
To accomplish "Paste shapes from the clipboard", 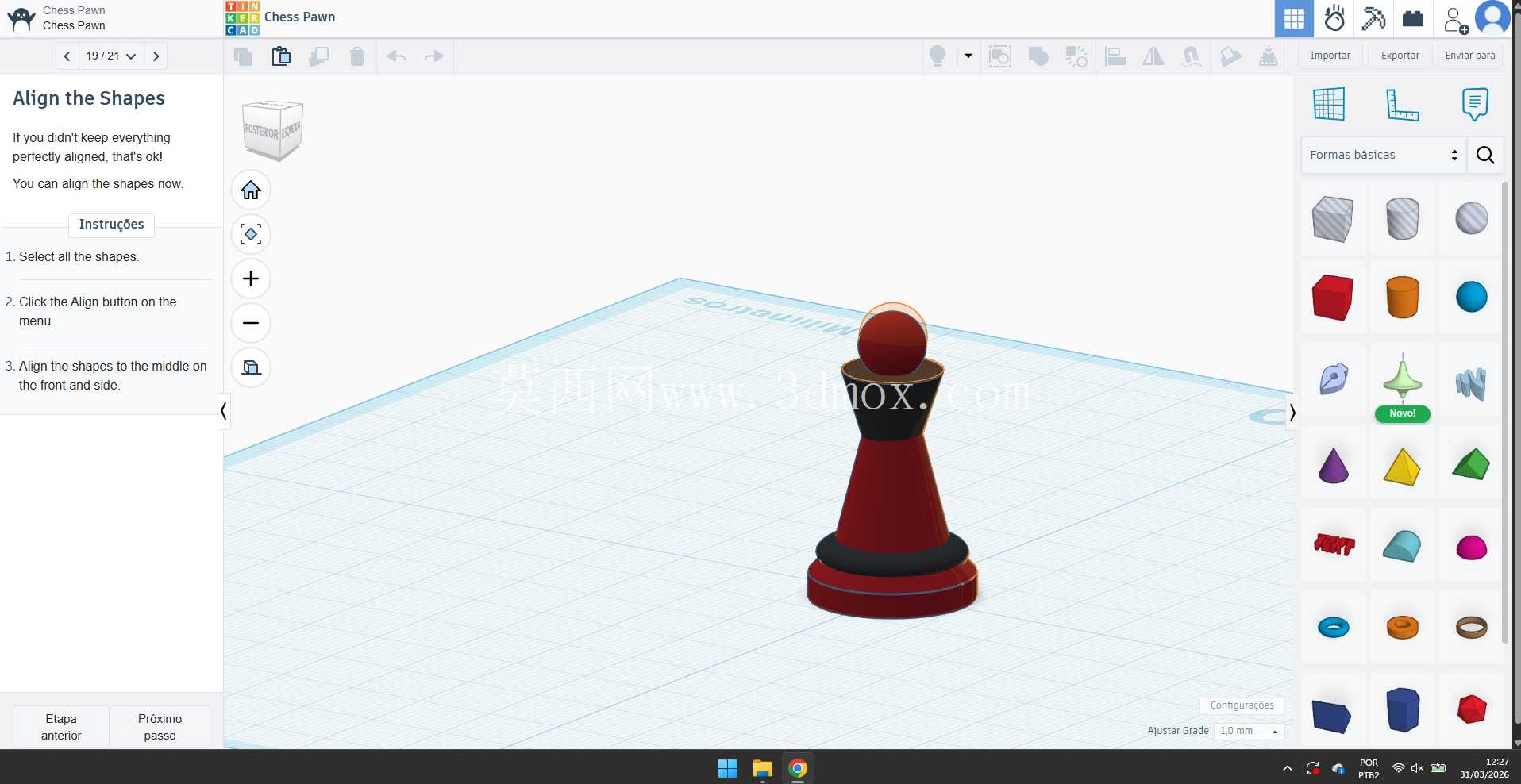I will [281, 56].
